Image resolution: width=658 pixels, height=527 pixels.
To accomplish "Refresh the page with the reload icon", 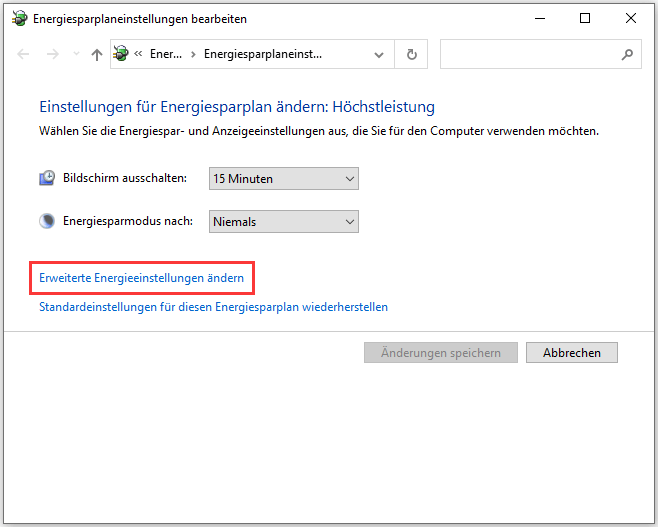I will [412, 54].
